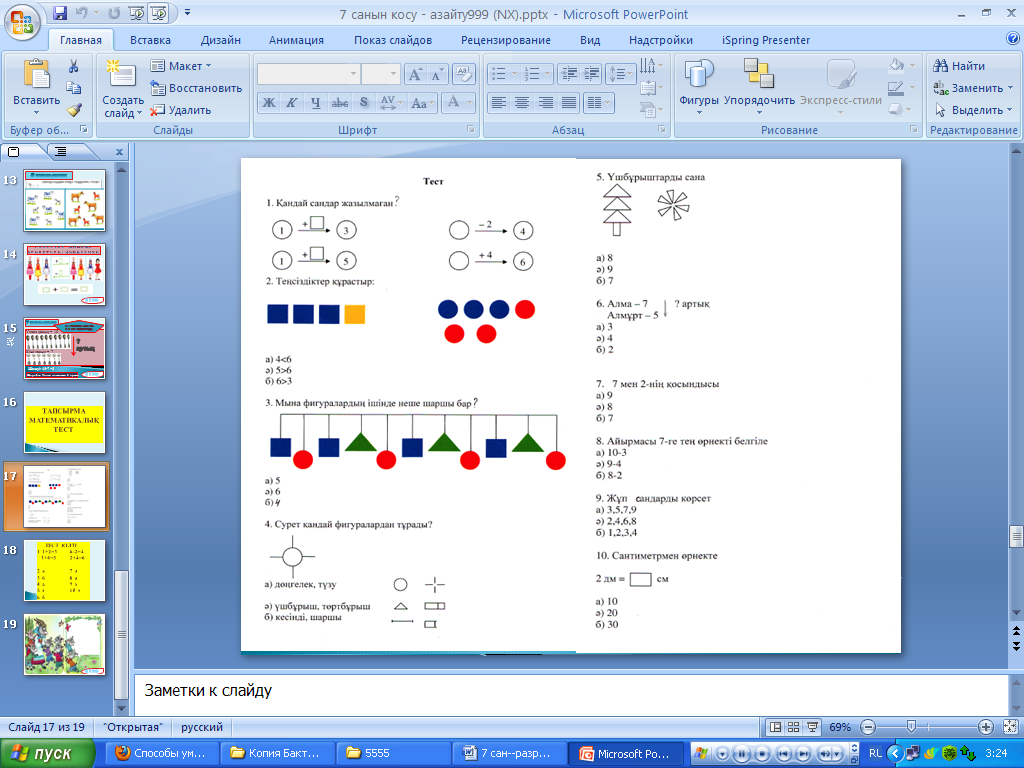Viewport: 1024px width, 768px height.
Task: Click Удалить slide button
Action: coord(182,110)
